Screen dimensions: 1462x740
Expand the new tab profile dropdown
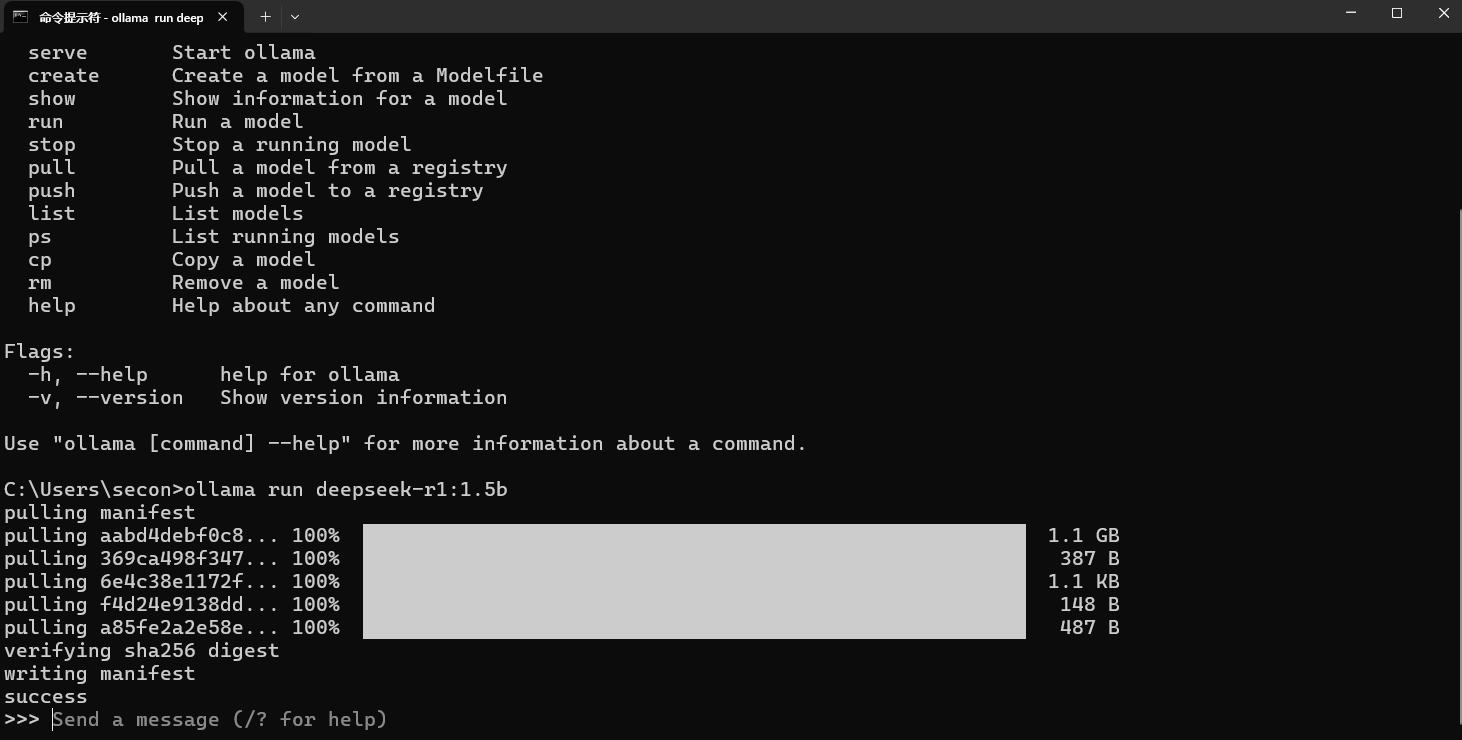tap(295, 17)
